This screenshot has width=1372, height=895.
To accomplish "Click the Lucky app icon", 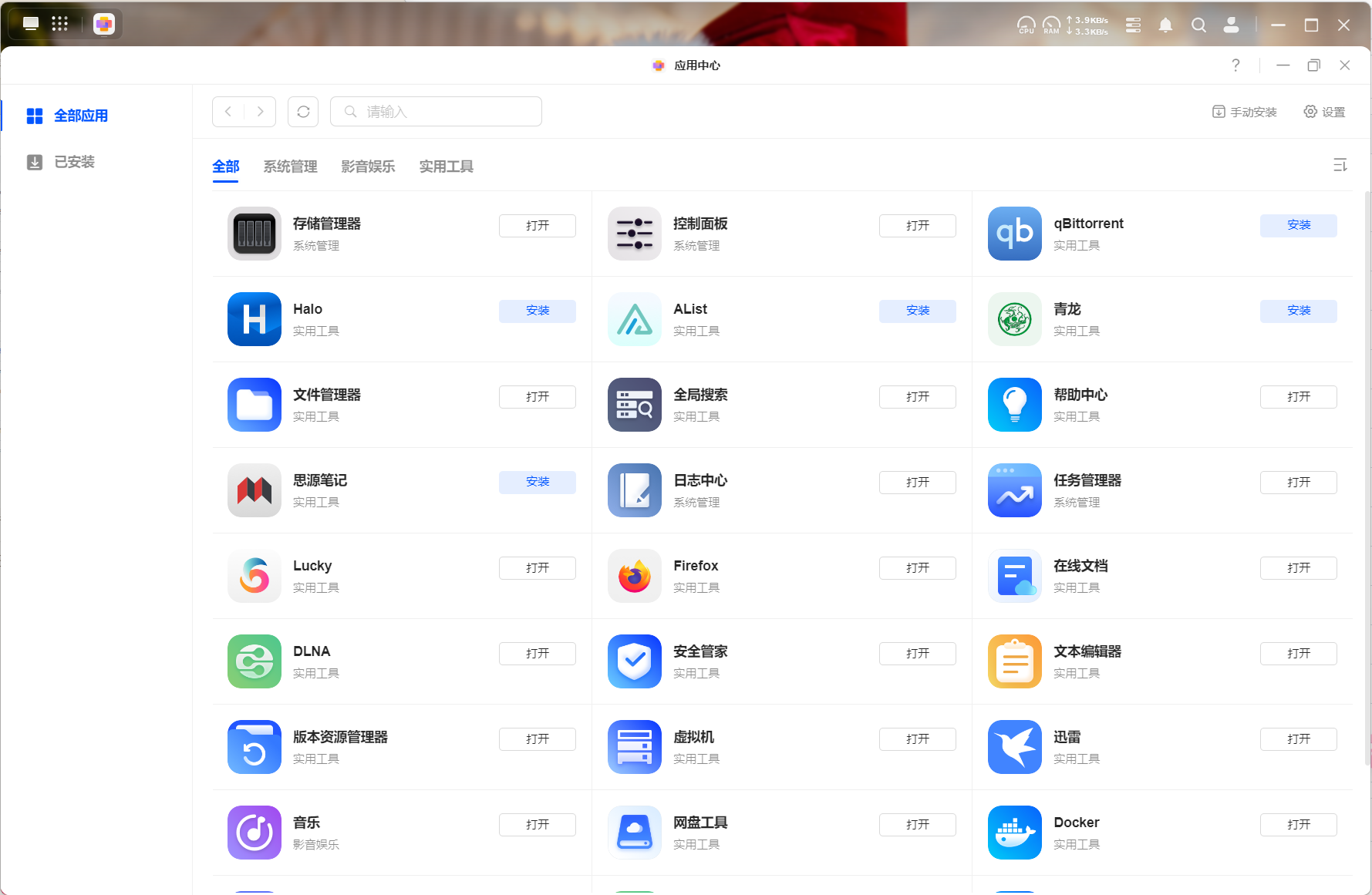I will [255, 576].
